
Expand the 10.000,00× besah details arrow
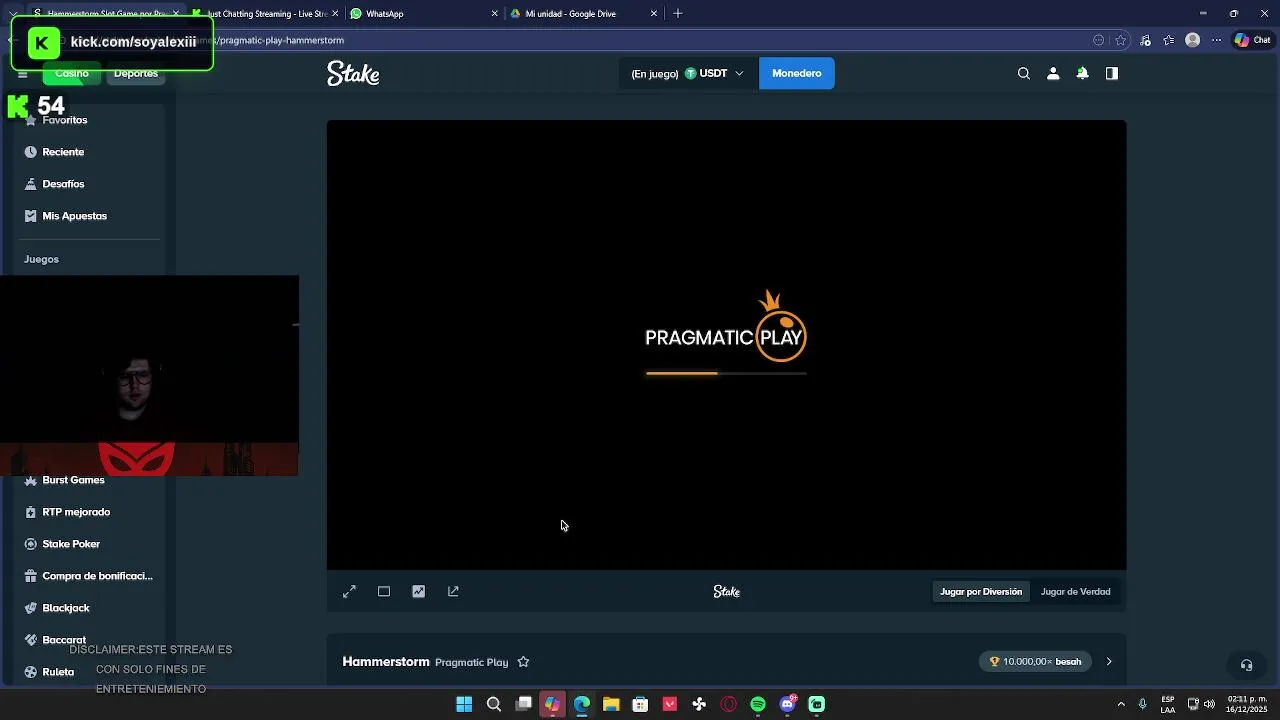click(x=1108, y=662)
